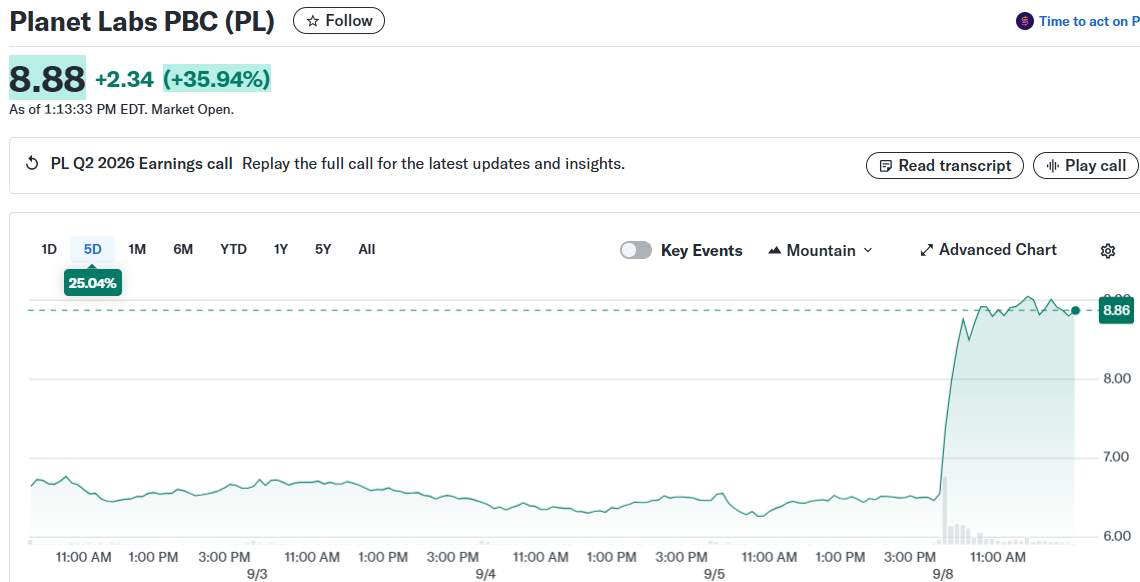The width and height of the screenshot is (1140, 582).
Task: Open the Advanced Chart view
Action: [x=989, y=250]
